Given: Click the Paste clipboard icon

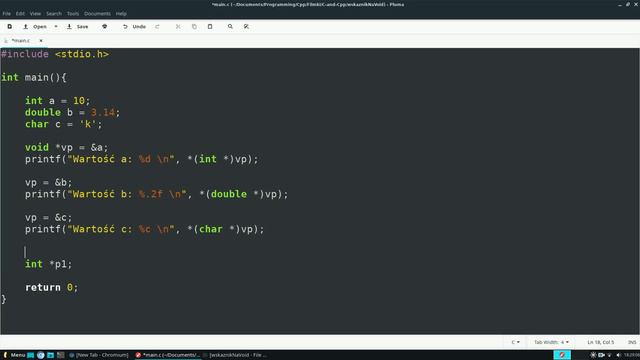Looking at the screenshot, I should (x=210, y=27).
